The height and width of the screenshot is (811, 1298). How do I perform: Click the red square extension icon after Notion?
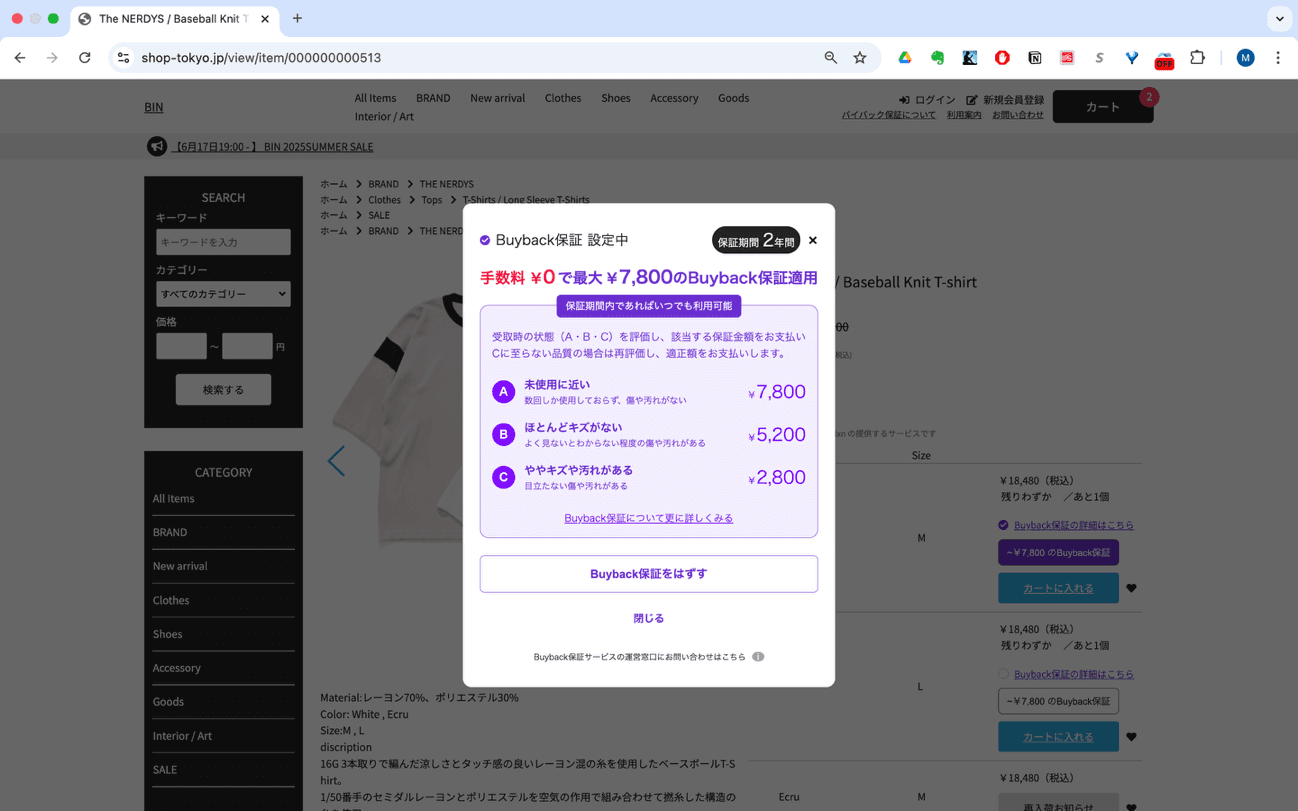pos(1067,58)
